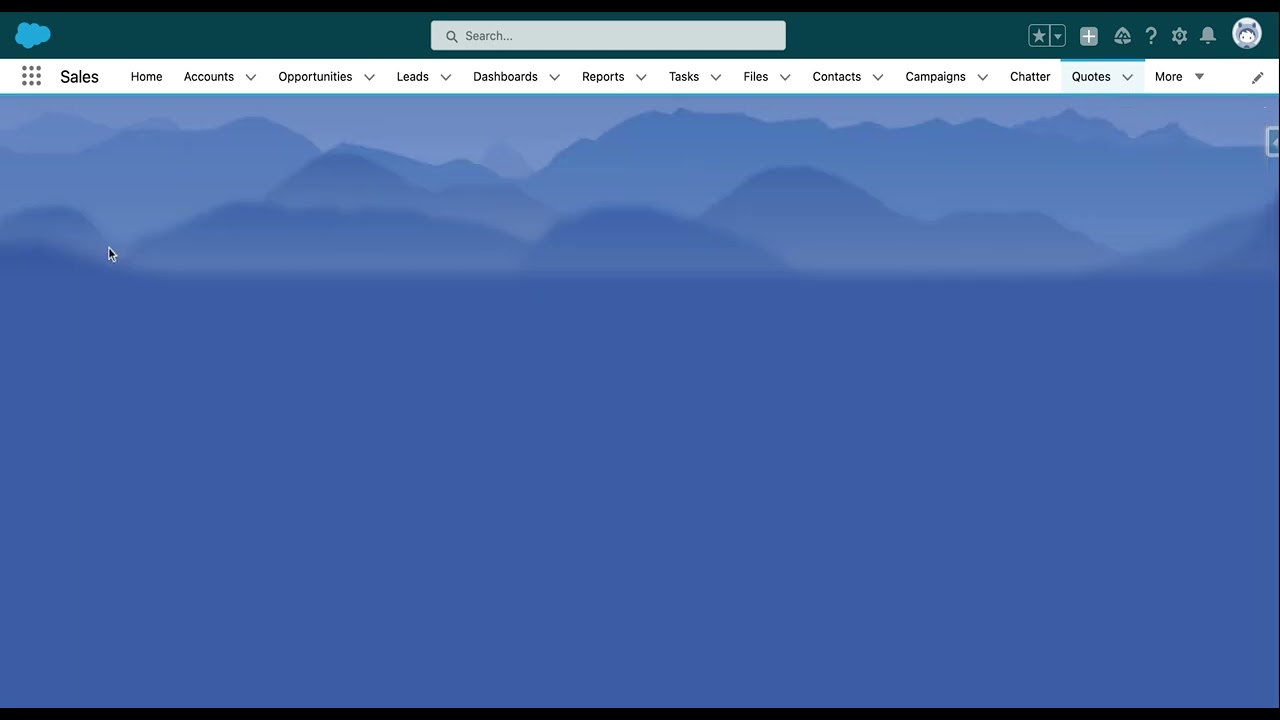Click the Sales app name
1280x720 pixels.
79,76
